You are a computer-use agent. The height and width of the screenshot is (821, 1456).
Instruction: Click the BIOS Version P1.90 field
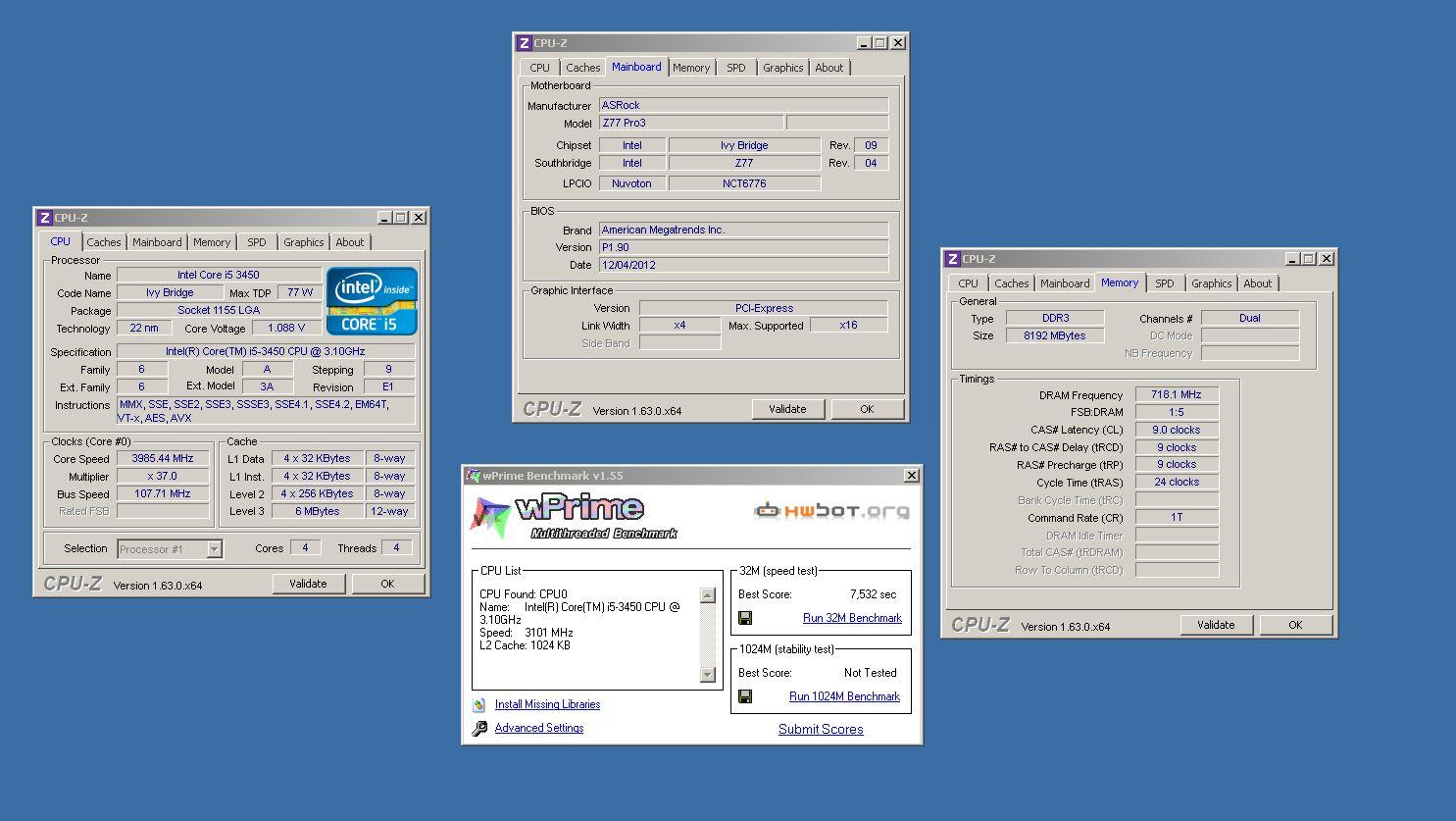click(743, 247)
